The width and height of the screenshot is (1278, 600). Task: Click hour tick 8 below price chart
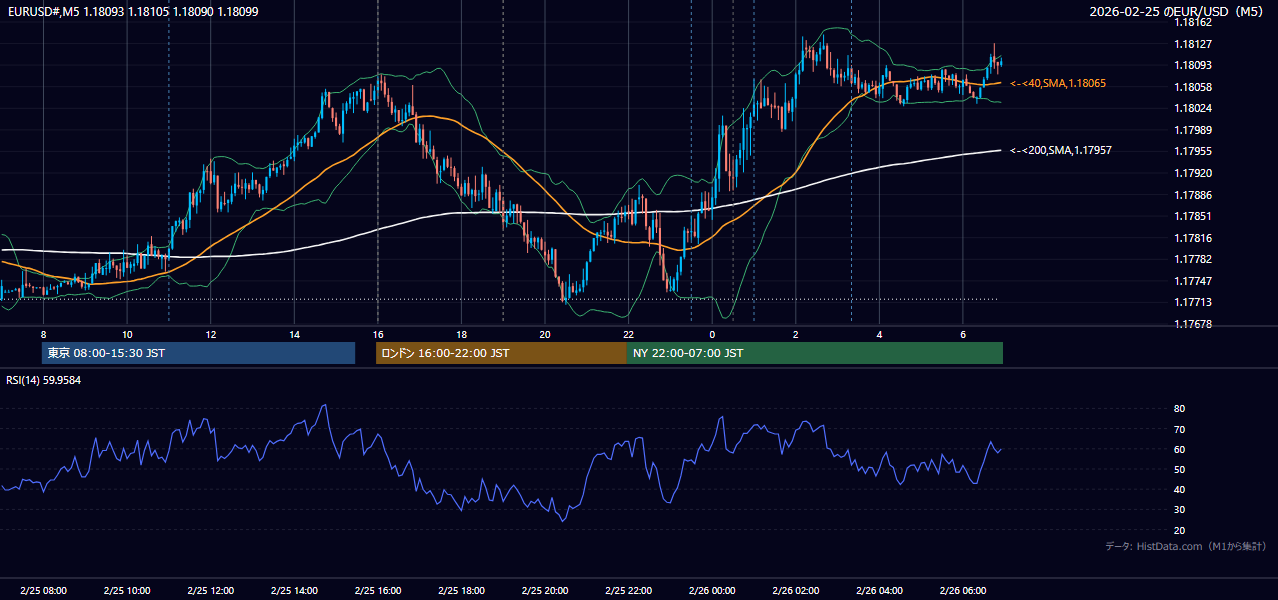point(44,334)
